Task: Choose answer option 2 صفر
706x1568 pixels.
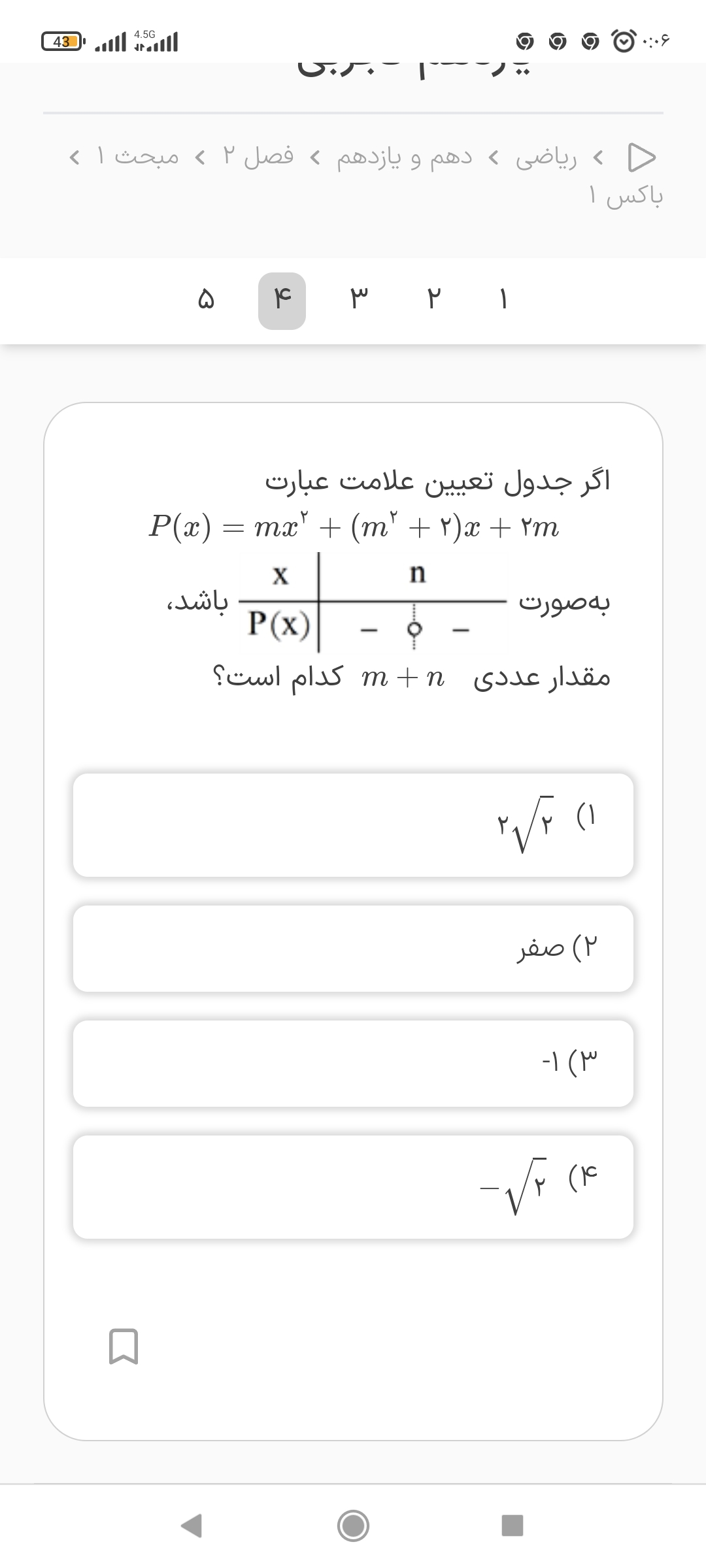Action: click(x=353, y=948)
